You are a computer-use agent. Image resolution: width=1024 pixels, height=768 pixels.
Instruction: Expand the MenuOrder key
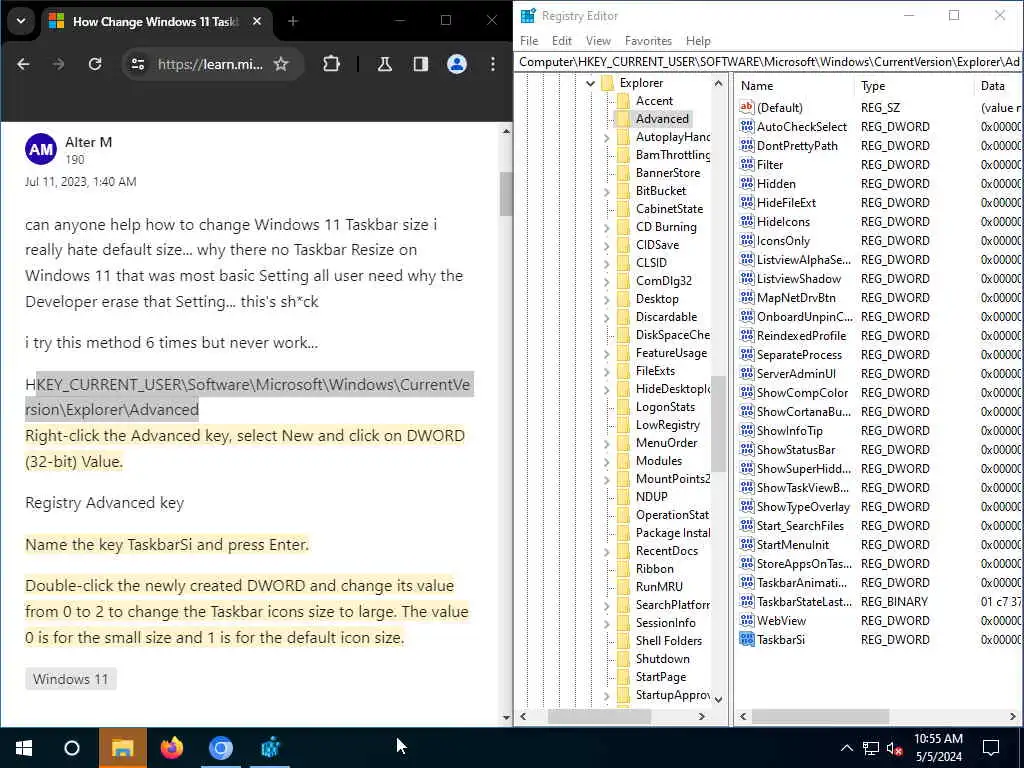pos(607,443)
